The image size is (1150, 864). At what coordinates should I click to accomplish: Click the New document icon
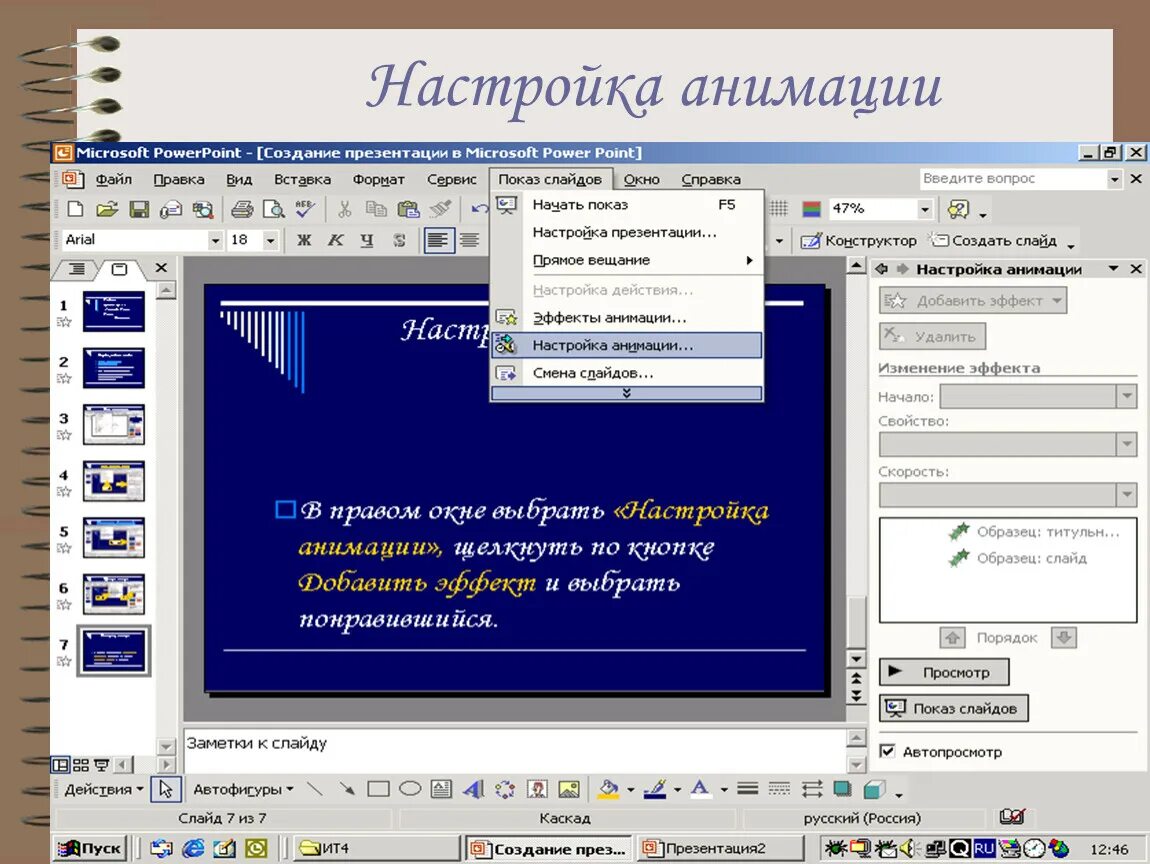(x=75, y=209)
